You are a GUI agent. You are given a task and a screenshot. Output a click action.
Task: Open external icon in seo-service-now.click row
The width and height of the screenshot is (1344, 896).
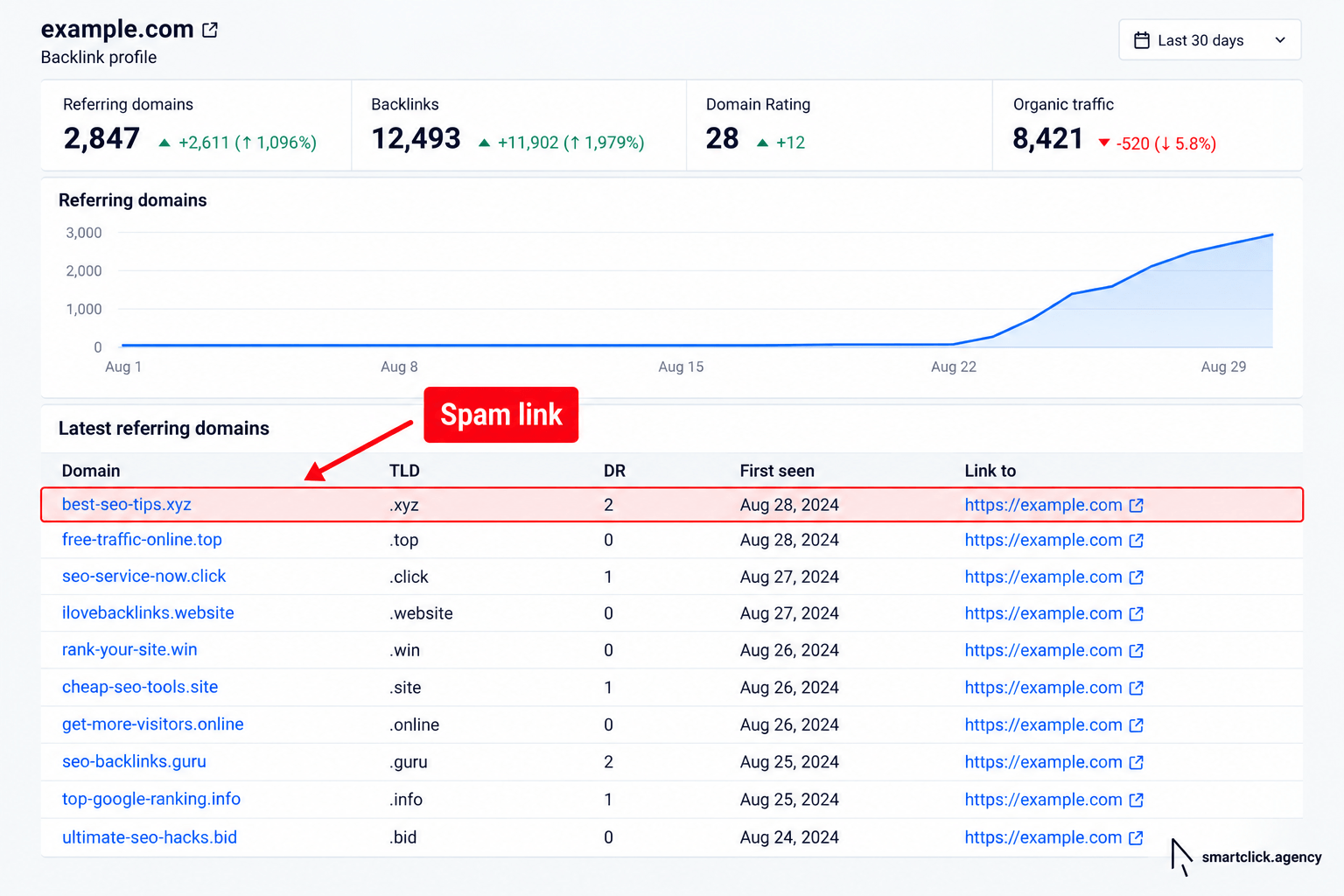(x=1137, y=577)
